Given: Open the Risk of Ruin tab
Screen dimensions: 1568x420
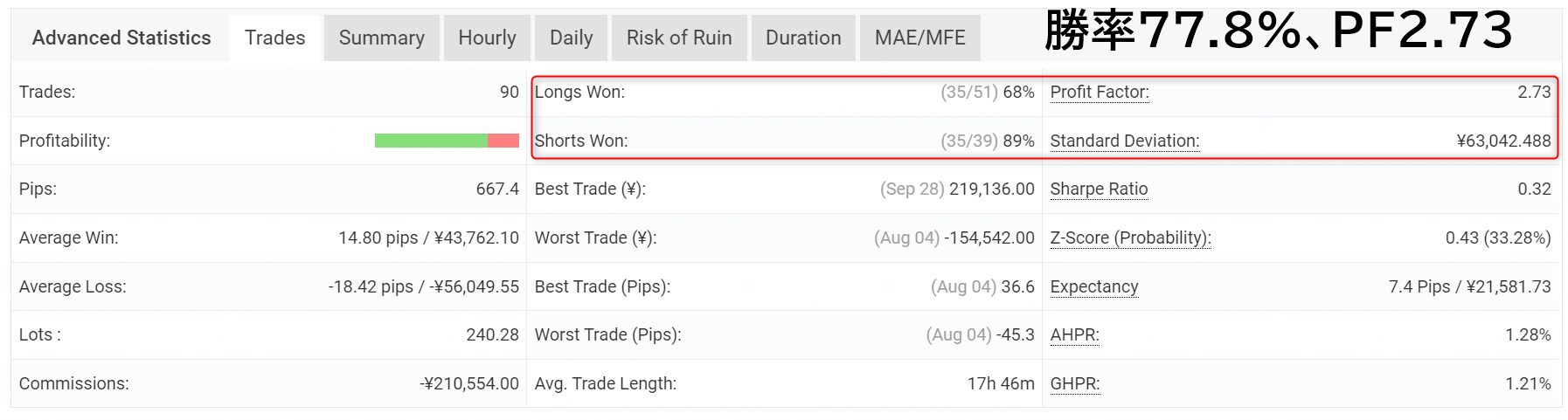Looking at the screenshot, I should (x=679, y=38).
